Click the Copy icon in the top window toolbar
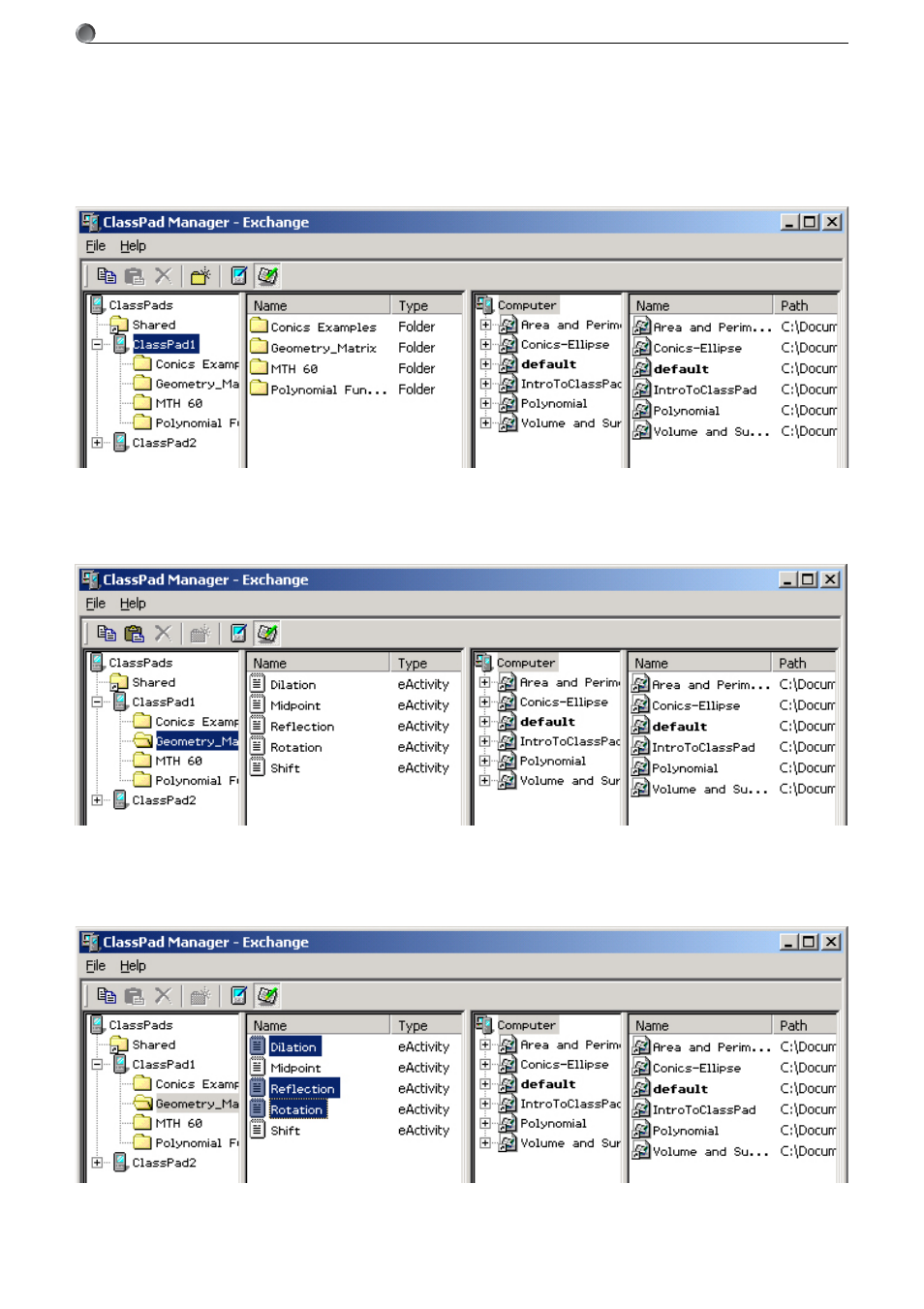Viewport: 924px width, 1309px height. click(107, 276)
